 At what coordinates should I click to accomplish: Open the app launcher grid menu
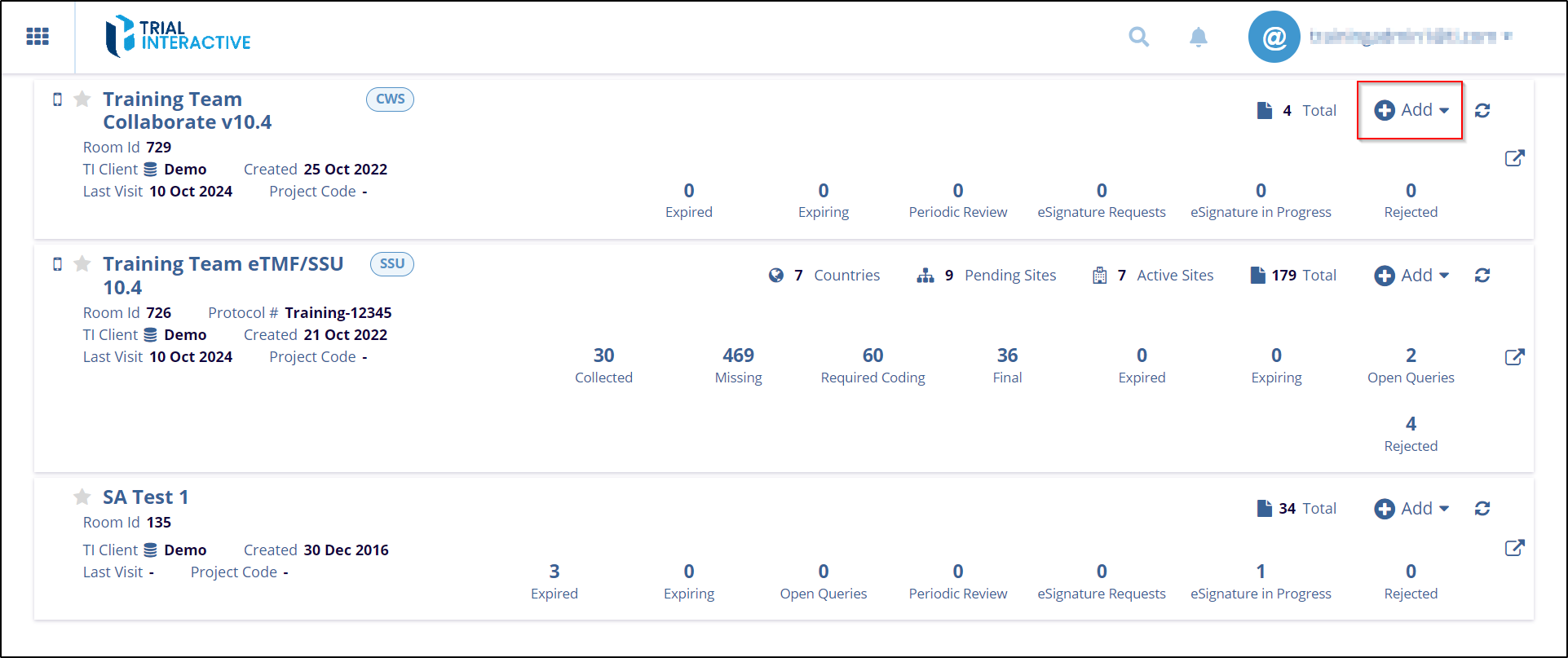pyautogui.click(x=38, y=37)
